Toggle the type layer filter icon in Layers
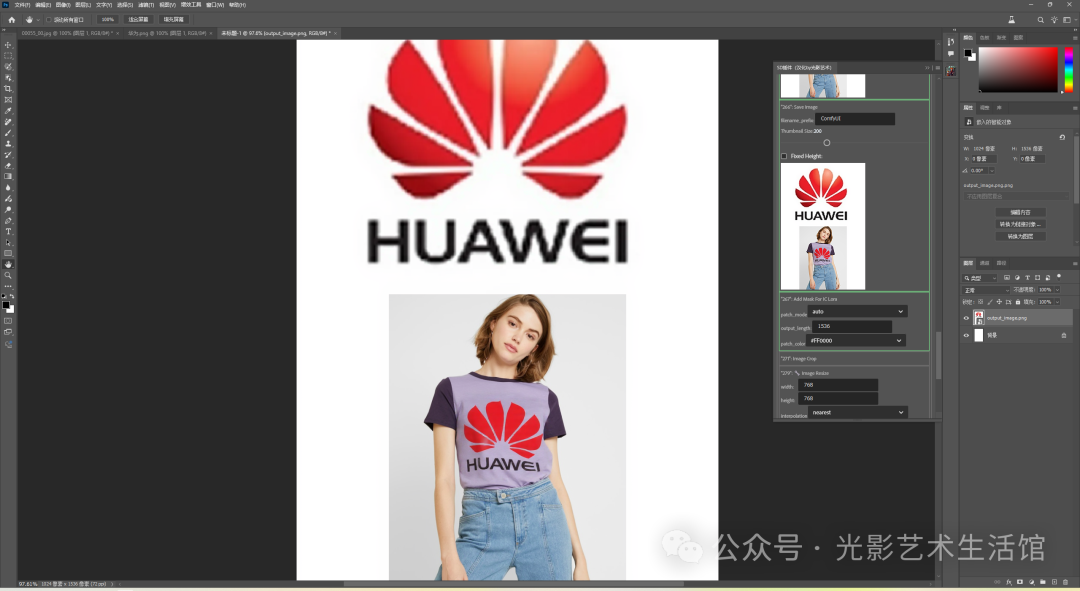This screenshot has width=1080, height=591. (1027, 278)
